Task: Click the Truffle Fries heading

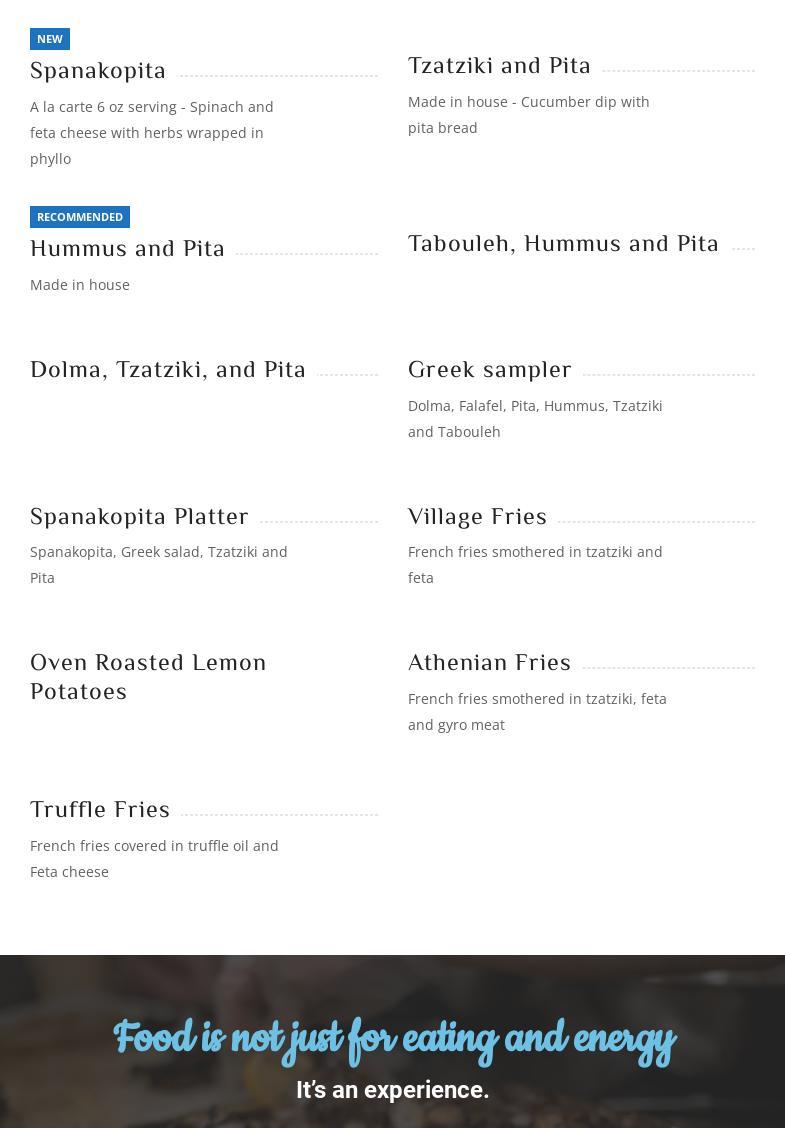Action: (100, 810)
